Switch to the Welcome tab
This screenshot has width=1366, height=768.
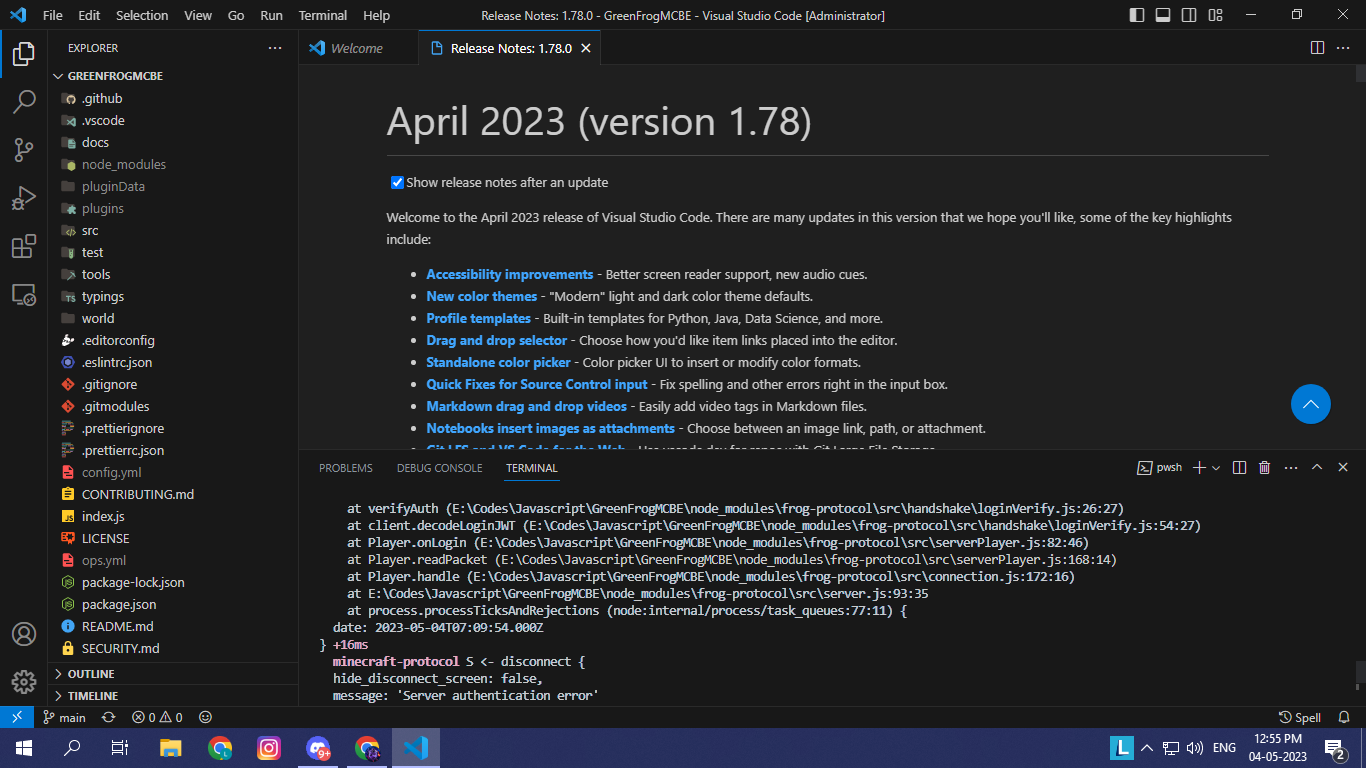[x=358, y=47]
